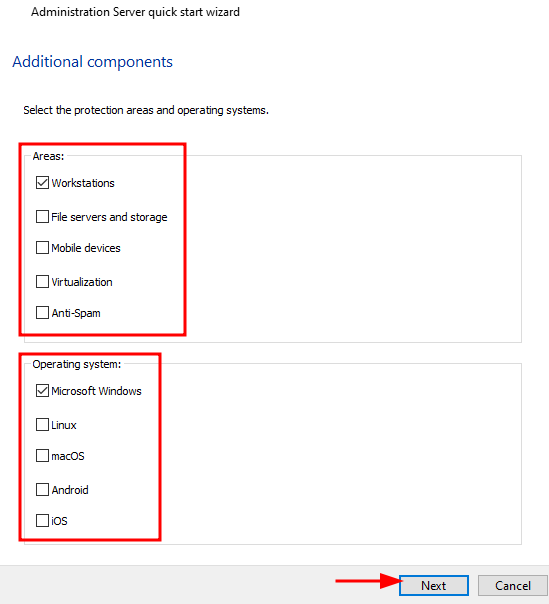This screenshot has width=549, height=604.
Task: Click the Administration Server quick start wizard title
Action: [135, 12]
